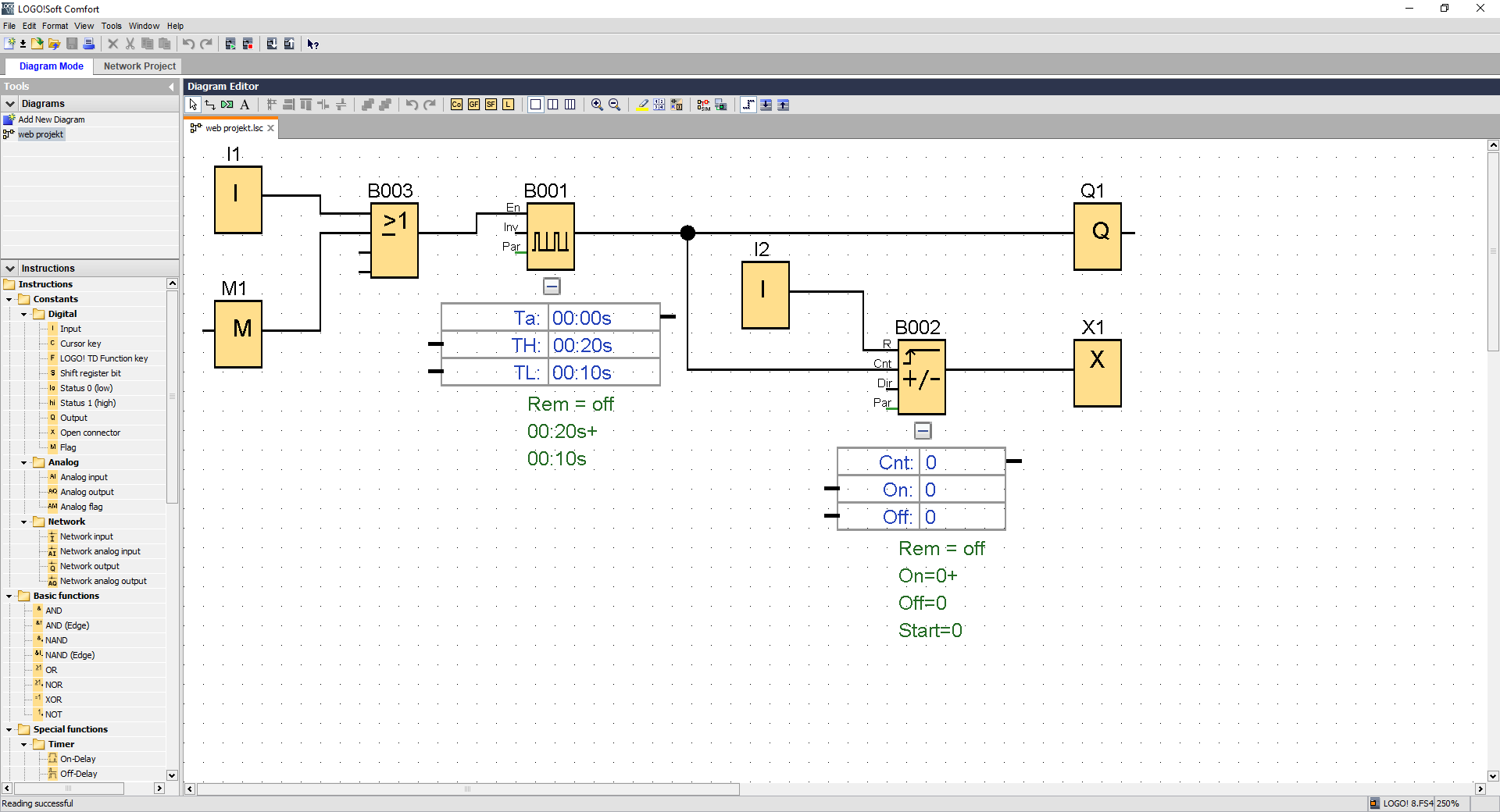Viewport: 1500px width, 812px height.
Task: Click the Simulation icon in the diagram toolbar
Action: coord(703,105)
